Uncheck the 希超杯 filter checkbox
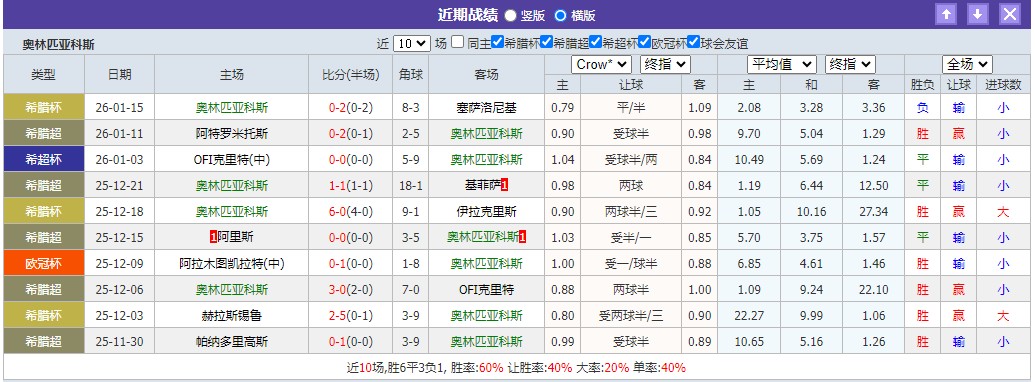 pos(595,43)
